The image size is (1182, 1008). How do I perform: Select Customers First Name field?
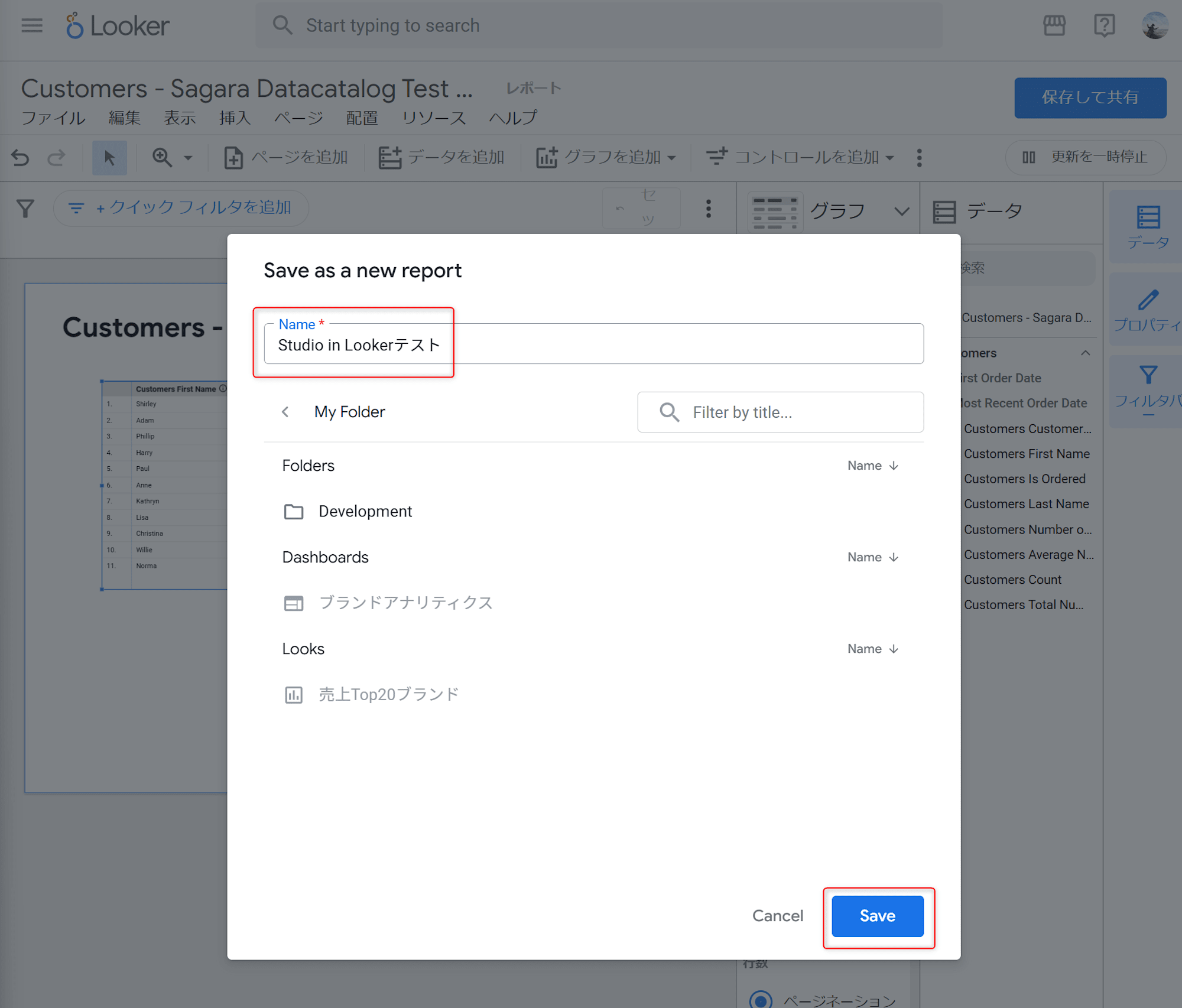[x=1026, y=454]
